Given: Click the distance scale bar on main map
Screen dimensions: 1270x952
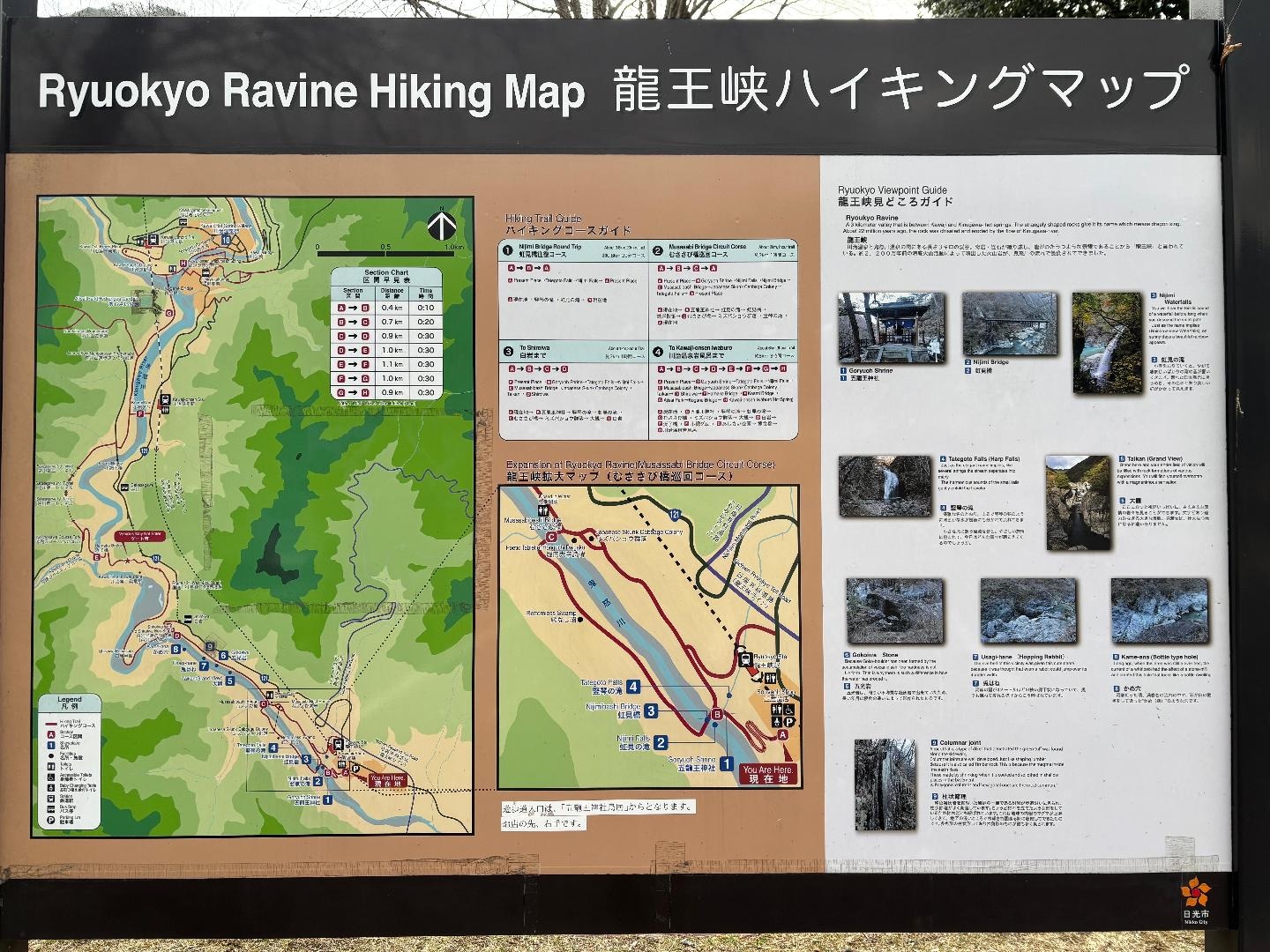Looking at the screenshot, I should (385, 255).
